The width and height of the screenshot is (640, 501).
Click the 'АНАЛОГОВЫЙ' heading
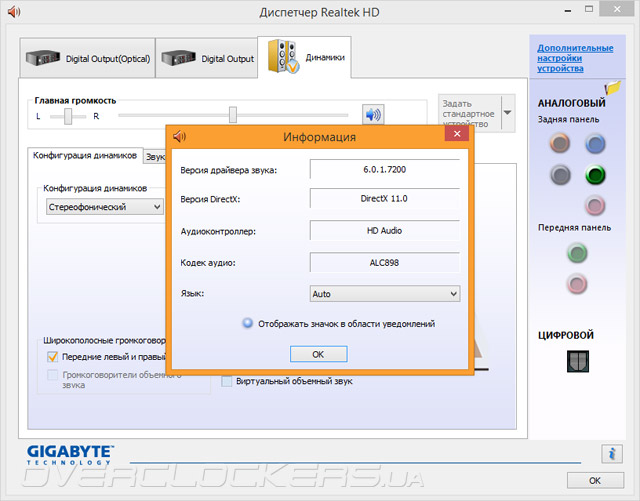point(571,103)
